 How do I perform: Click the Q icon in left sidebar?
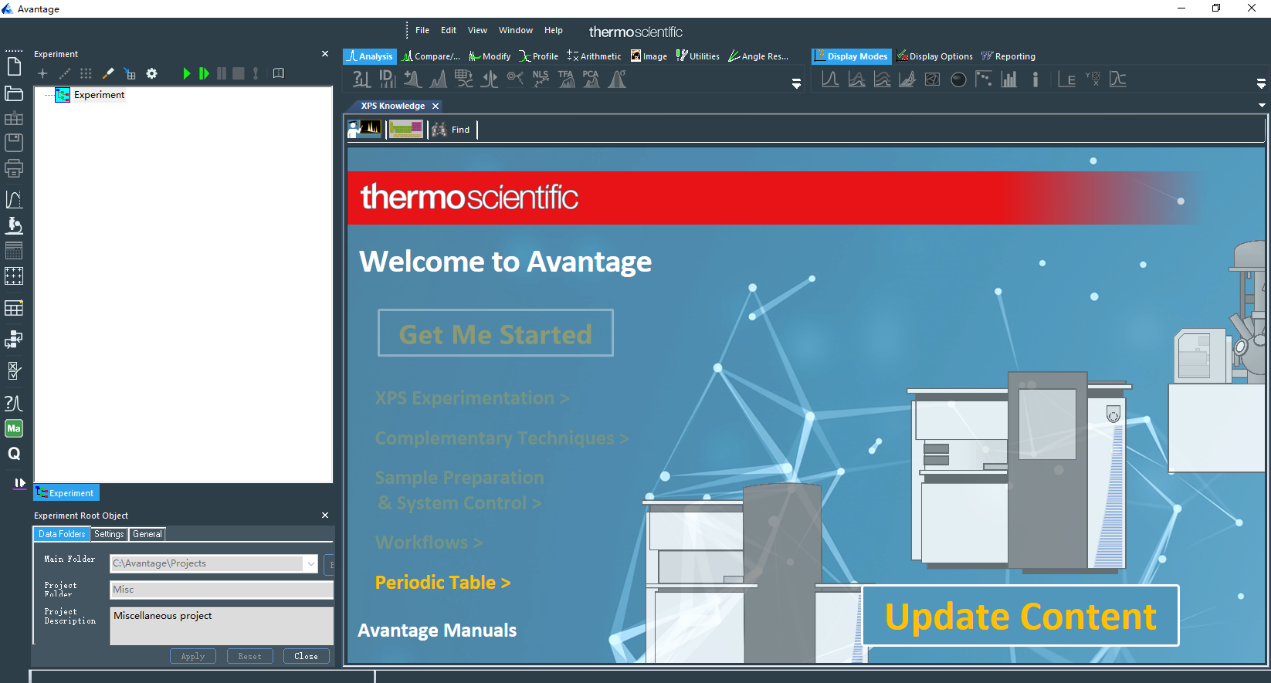(x=14, y=454)
